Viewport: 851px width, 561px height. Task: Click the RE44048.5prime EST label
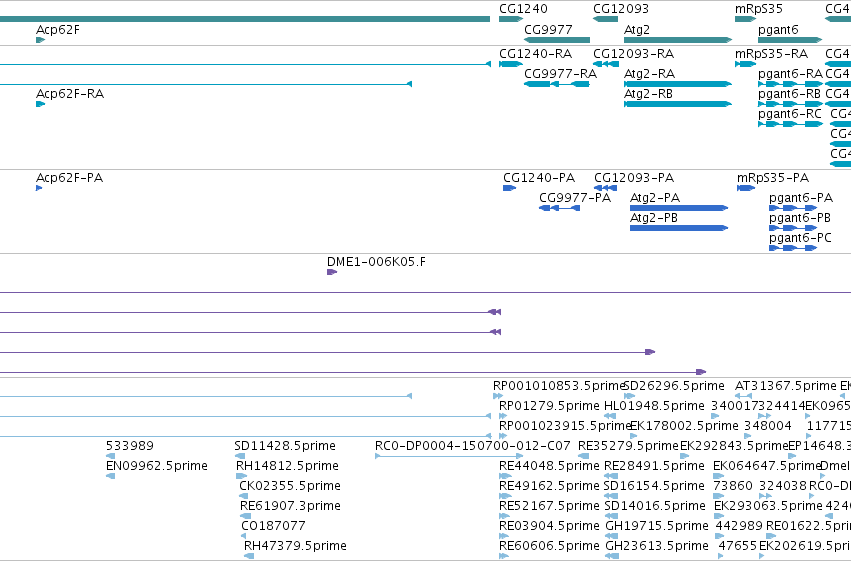pyautogui.click(x=549, y=466)
